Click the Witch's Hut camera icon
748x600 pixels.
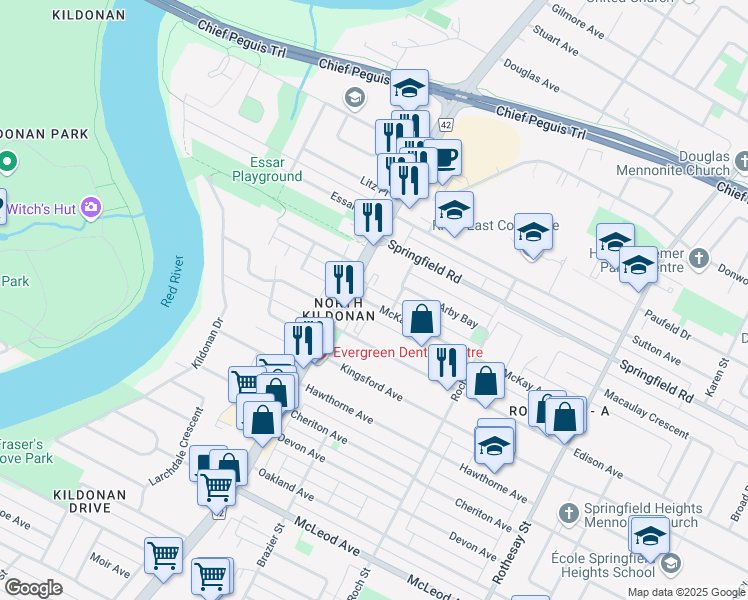tap(91, 208)
